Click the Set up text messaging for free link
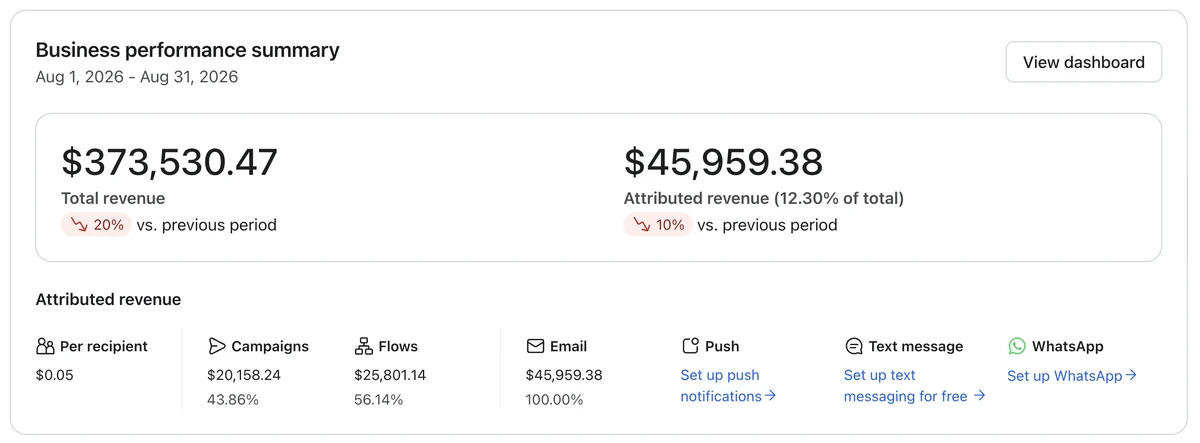Image resolution: width=1200 pixels, height=443 pixels. click(x=914, y=386)
